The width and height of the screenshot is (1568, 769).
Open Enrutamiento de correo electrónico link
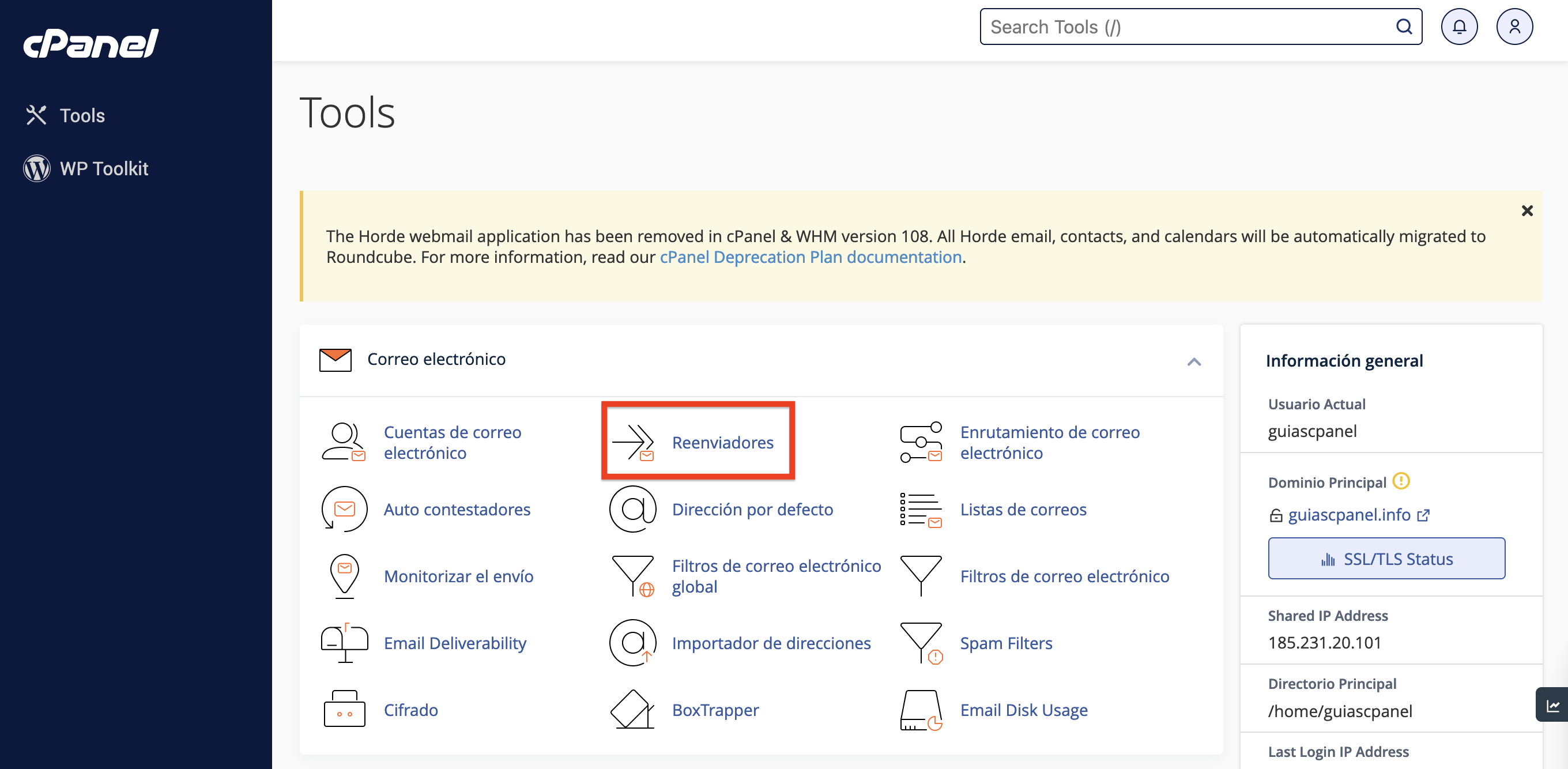point(1050,443)
